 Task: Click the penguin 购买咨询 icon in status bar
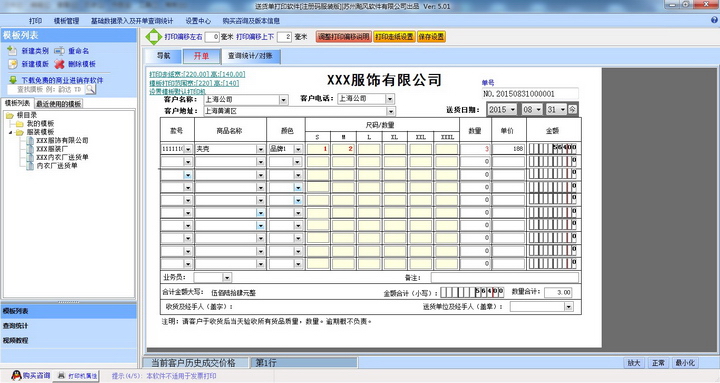click(x=17, y=375)
